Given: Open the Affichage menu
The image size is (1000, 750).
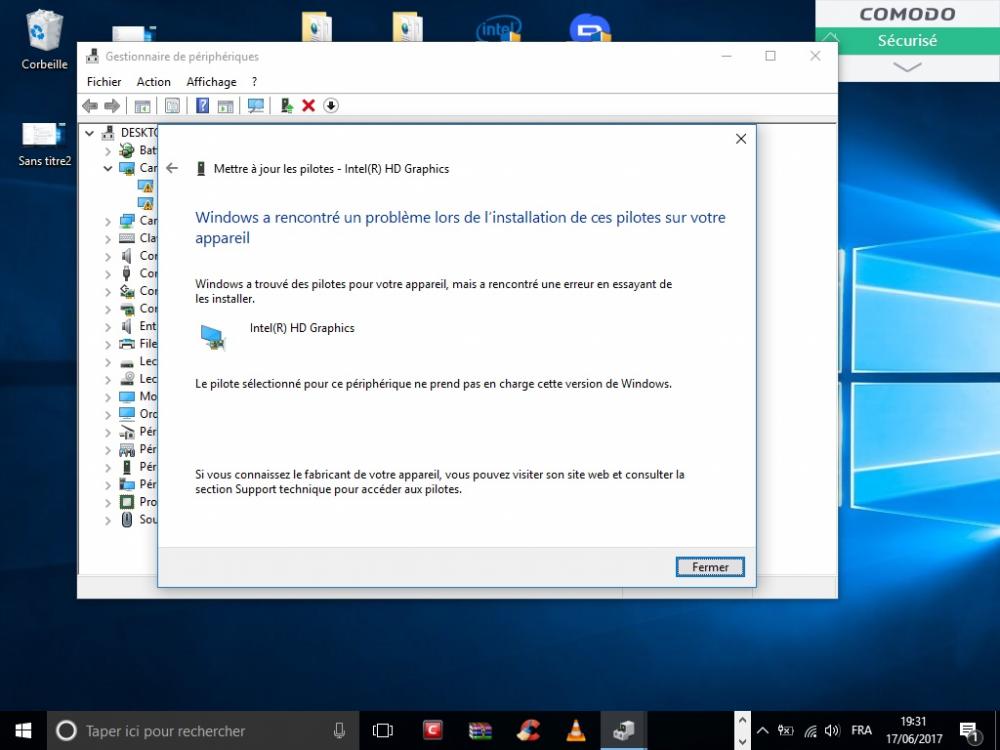Looking at the screenshot, I should pyautogui.click(x=211, y=82).
